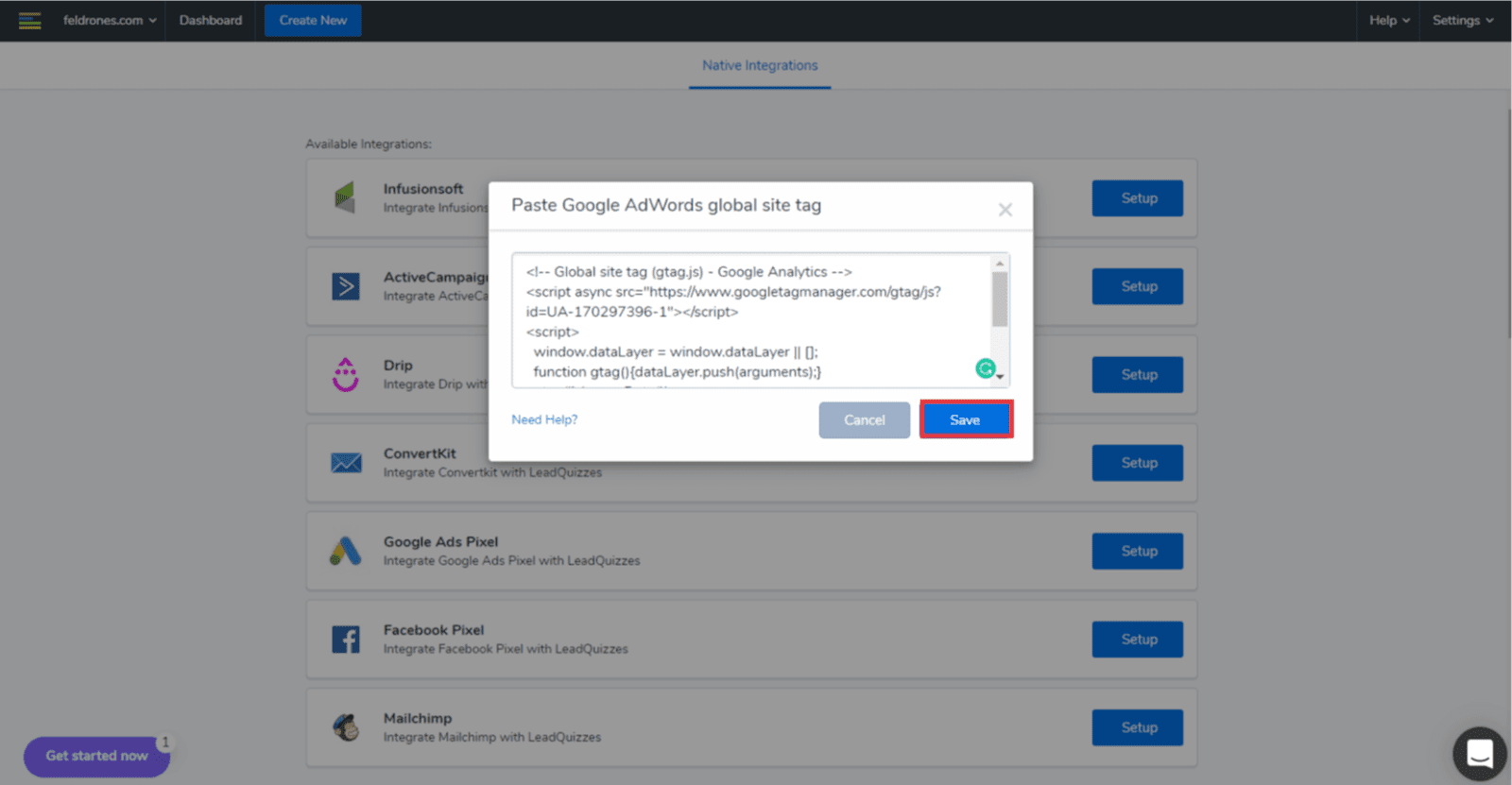1512x785 pixels.
Task: Click the Drip logo icon
Action: pos(346,374)
